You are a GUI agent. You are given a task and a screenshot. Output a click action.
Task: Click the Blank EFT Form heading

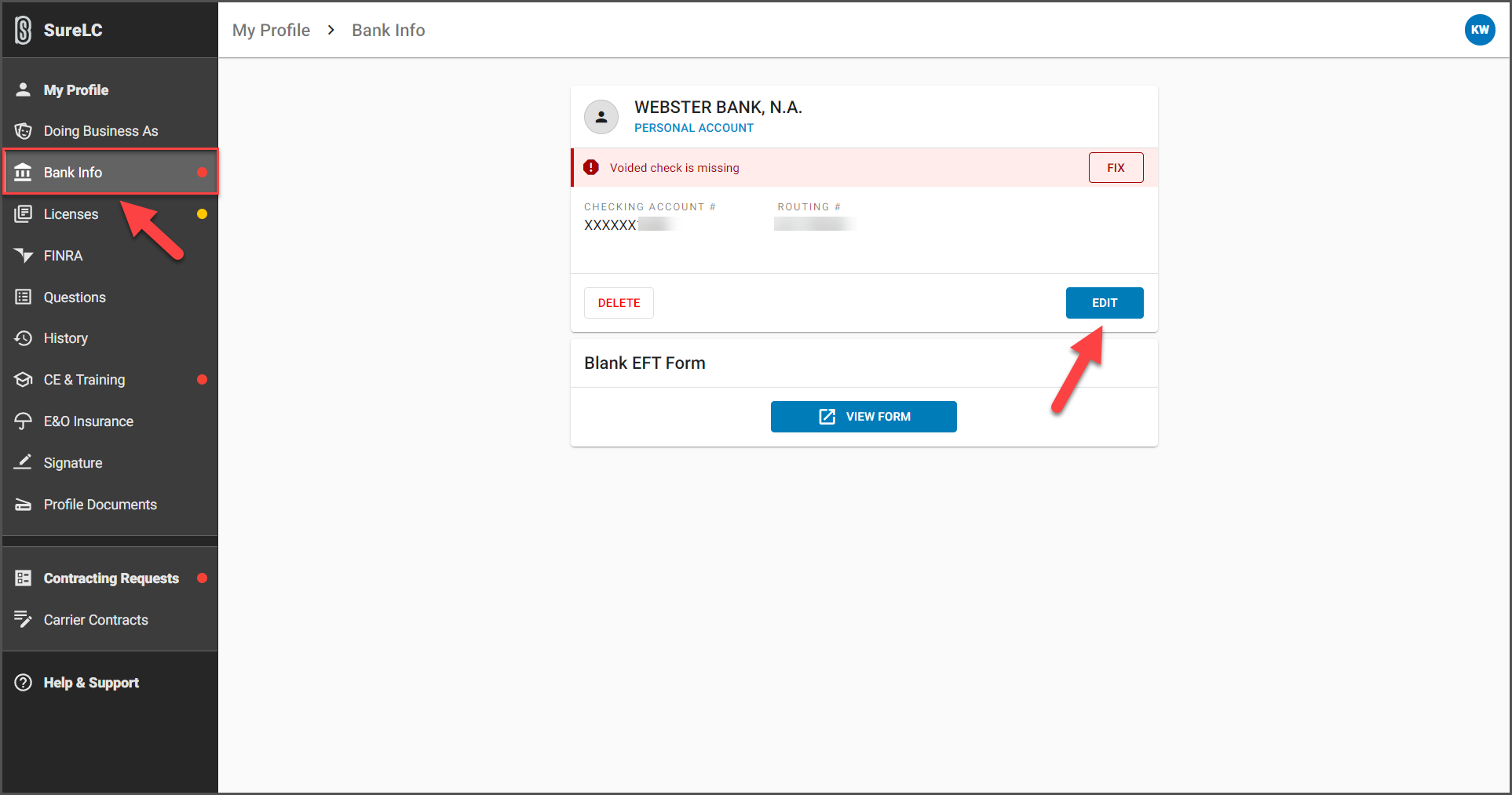point(645,363)
